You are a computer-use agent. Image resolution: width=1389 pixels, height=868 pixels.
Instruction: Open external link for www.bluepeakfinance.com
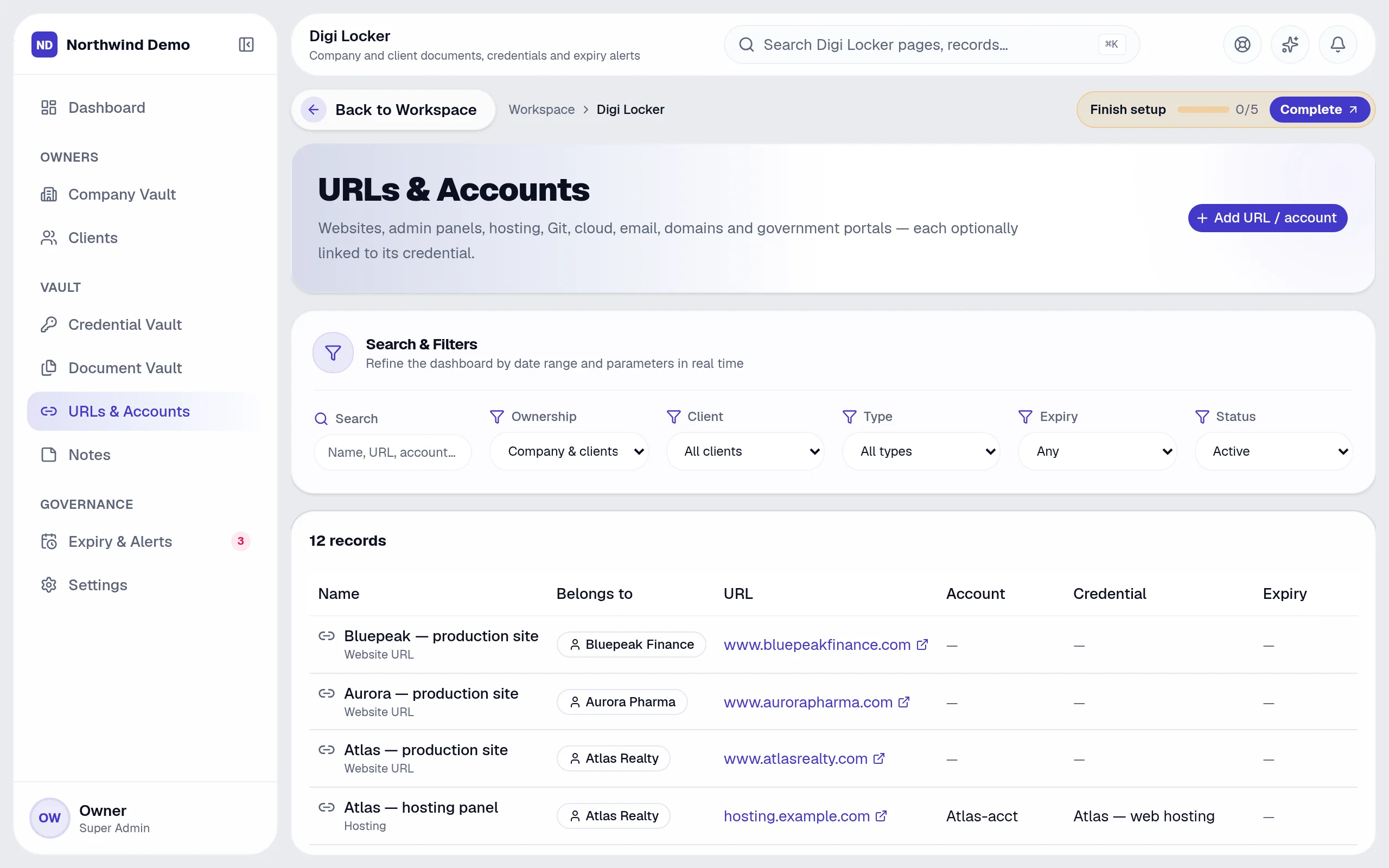coord(922,644)
